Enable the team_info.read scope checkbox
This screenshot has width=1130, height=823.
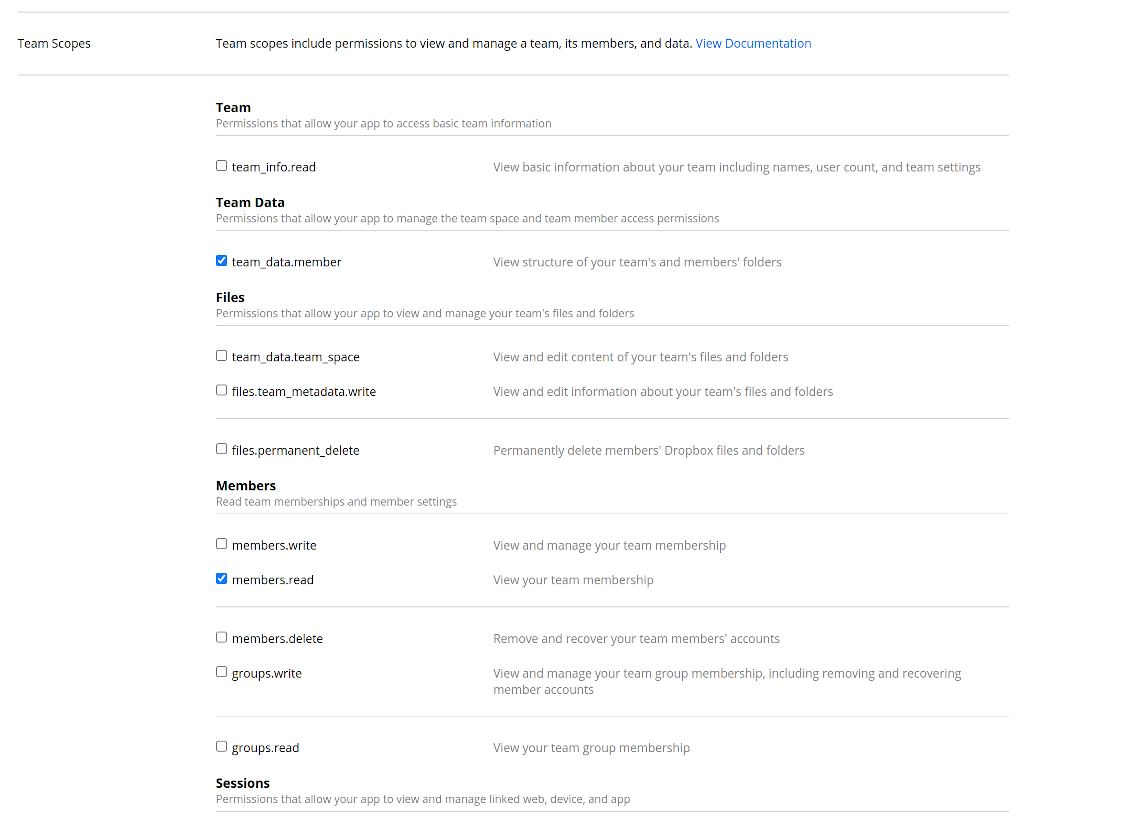point(222,166)
